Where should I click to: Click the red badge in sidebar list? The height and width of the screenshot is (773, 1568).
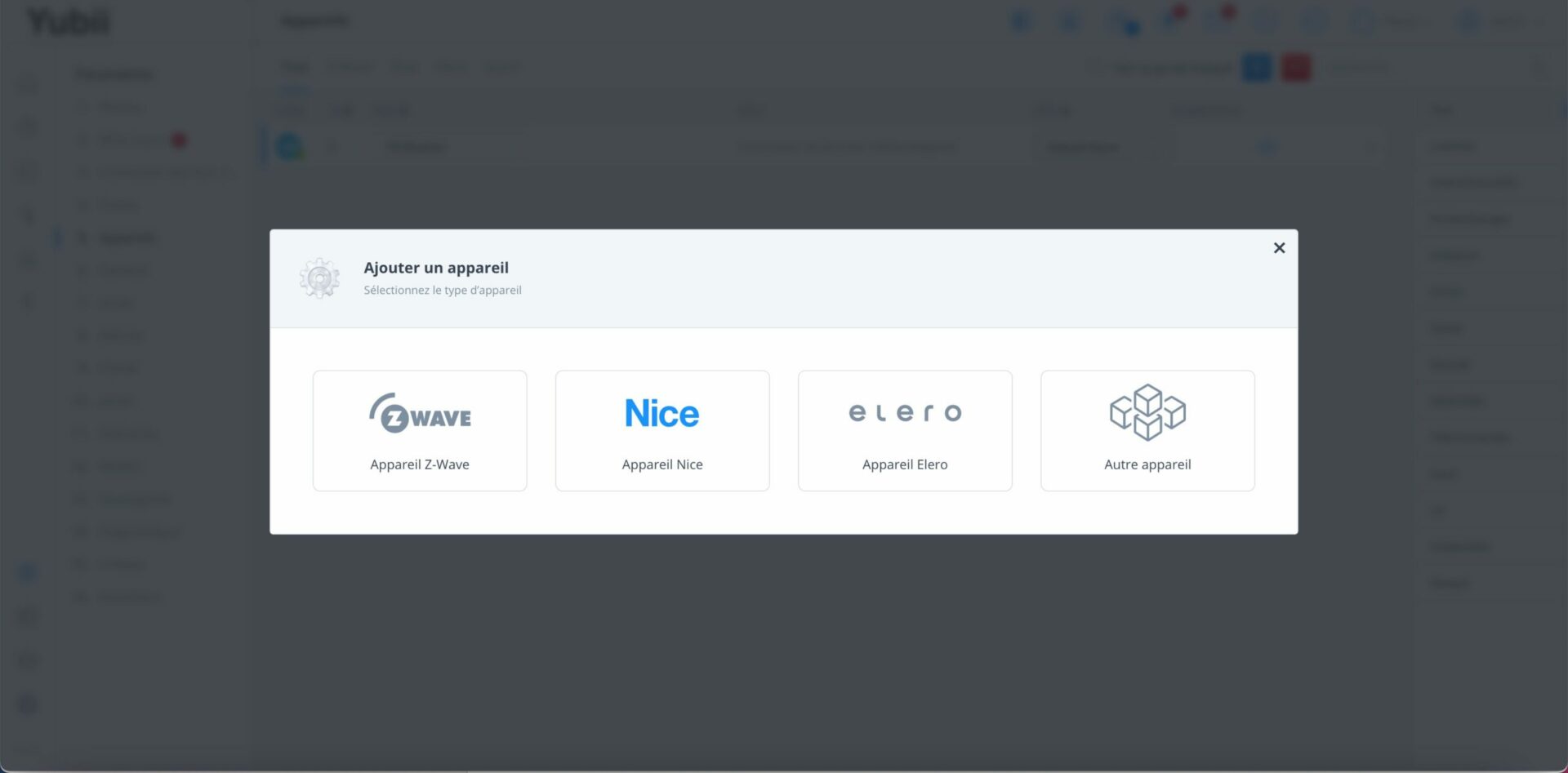click(x=179, y=140)
